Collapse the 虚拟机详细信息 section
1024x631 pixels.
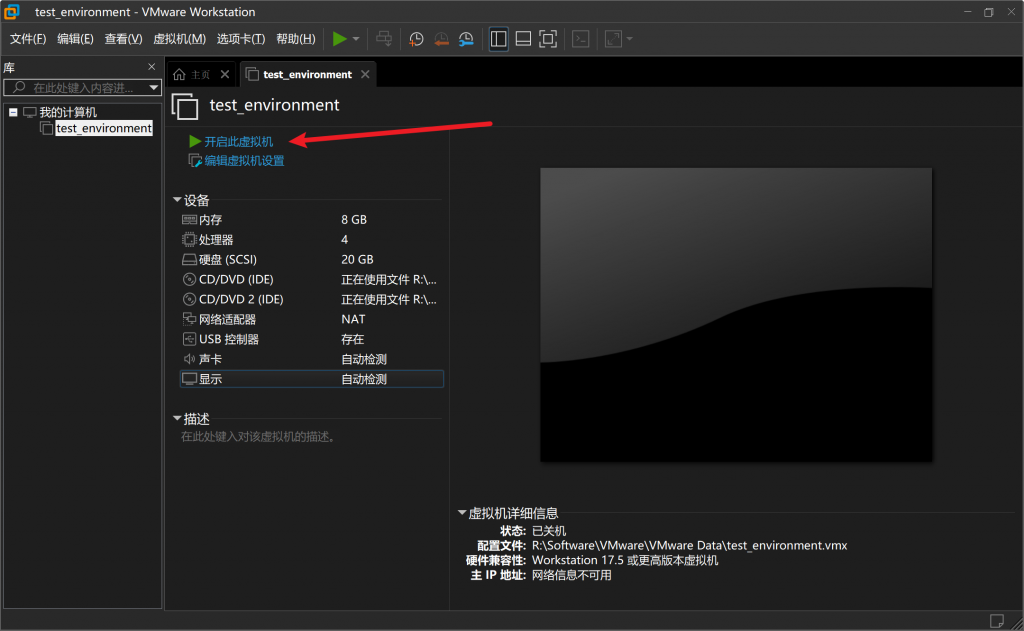(462, 513)
